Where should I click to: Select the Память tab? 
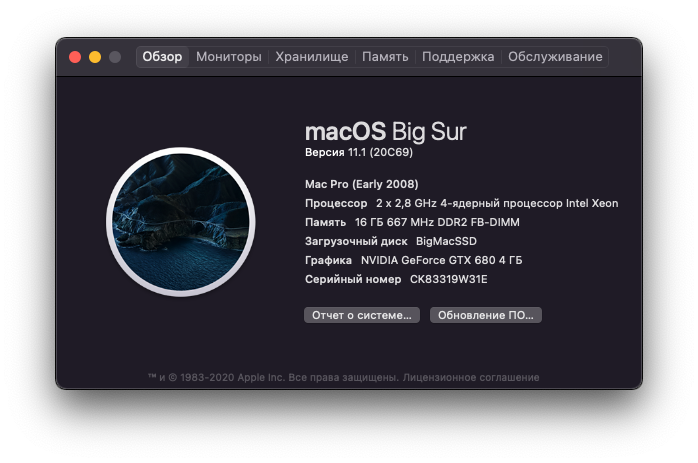coord(385,57)
